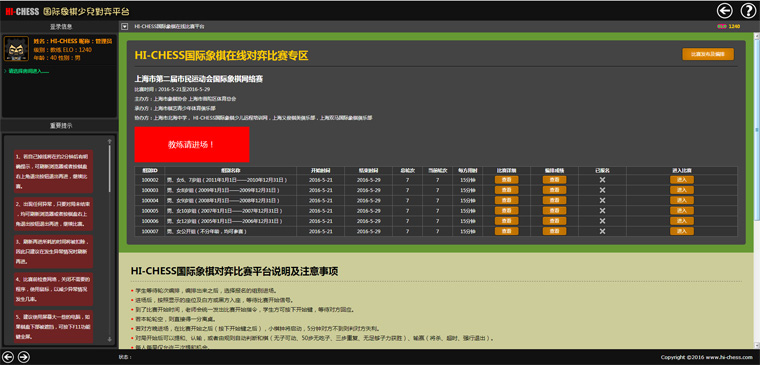Viewport: 760px width, 365px height.
Task: Click the bottom-left previous arrow icon
Action: (8, 357)
